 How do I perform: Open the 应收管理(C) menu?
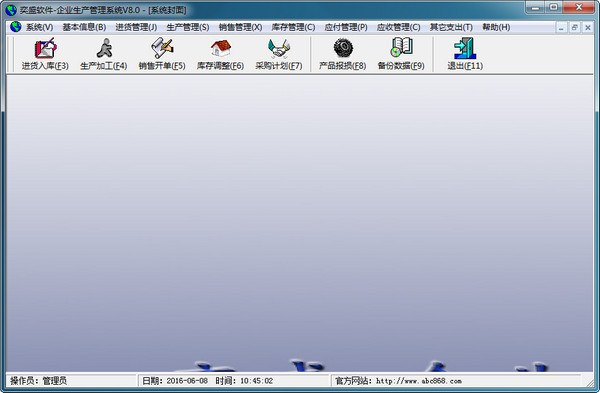point(398,27)
